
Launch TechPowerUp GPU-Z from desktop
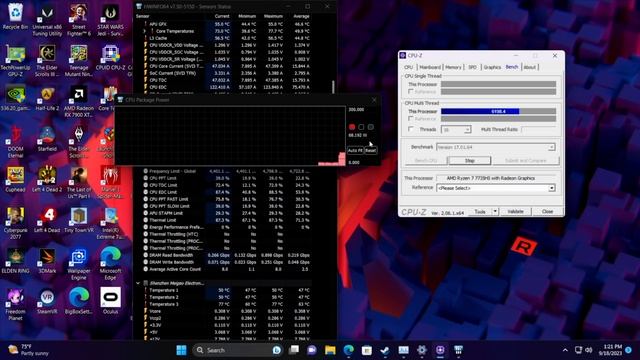[15, 60]
